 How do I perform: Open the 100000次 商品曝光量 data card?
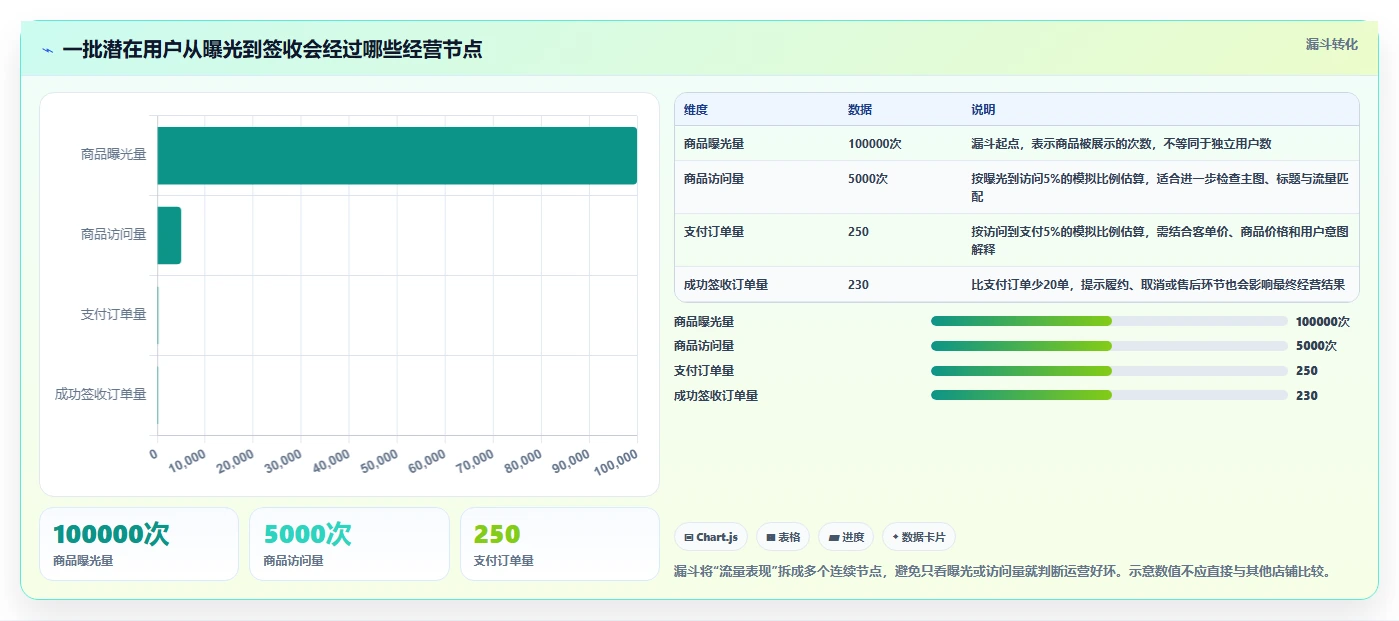tap(139, 544)
